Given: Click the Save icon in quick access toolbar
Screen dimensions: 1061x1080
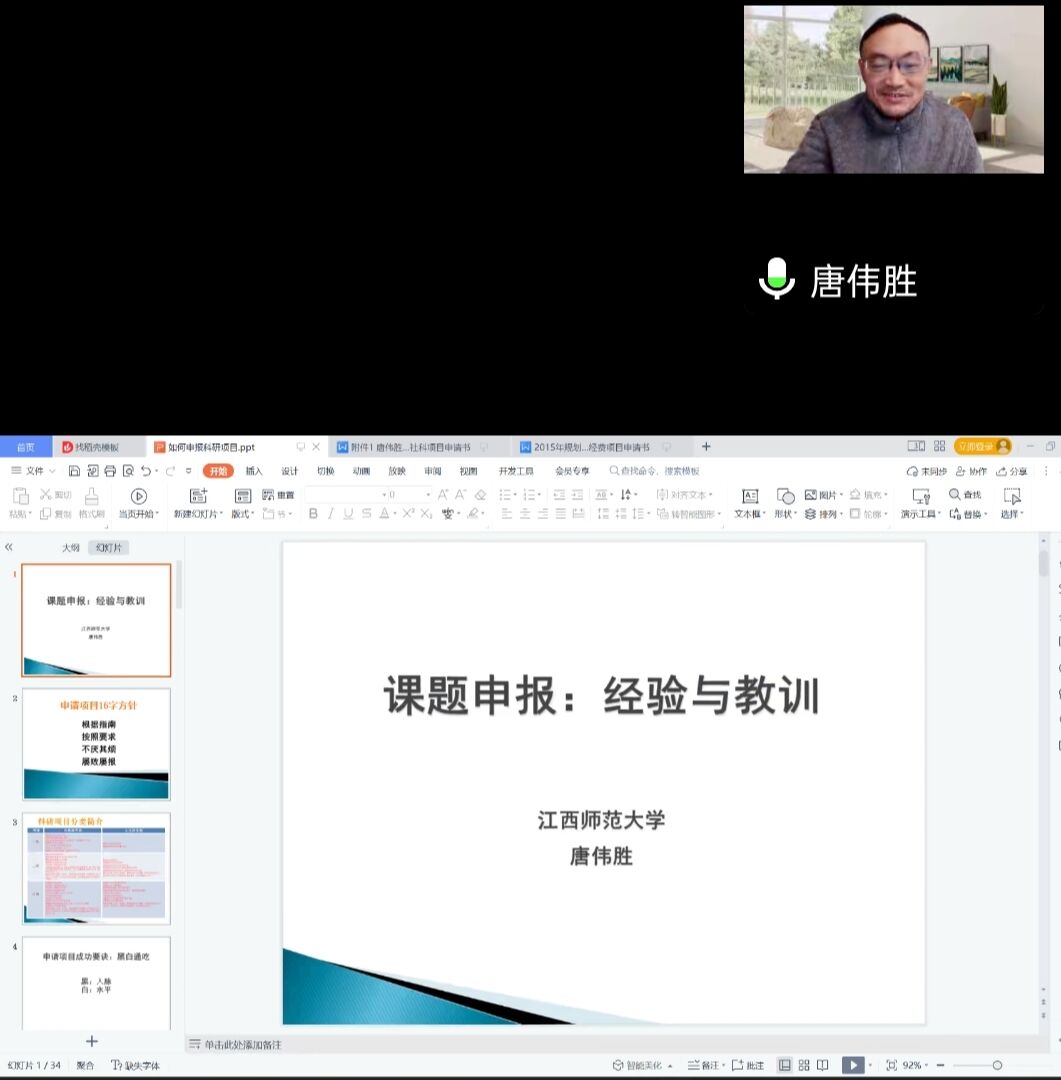Looking at the screenshot, I should click(x=74, y=471).
